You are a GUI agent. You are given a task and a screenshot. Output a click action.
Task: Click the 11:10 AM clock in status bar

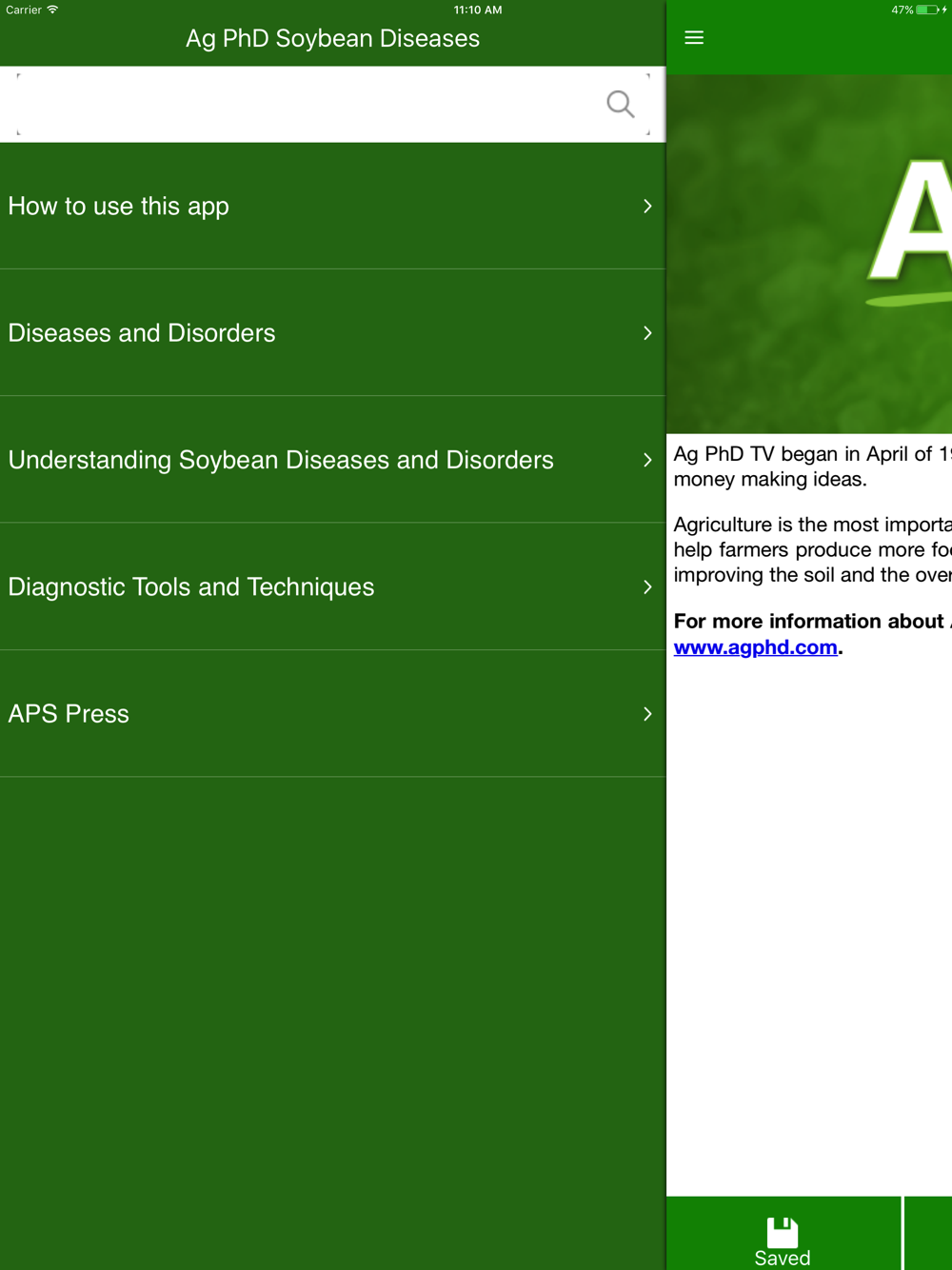(x=478, y=10)
